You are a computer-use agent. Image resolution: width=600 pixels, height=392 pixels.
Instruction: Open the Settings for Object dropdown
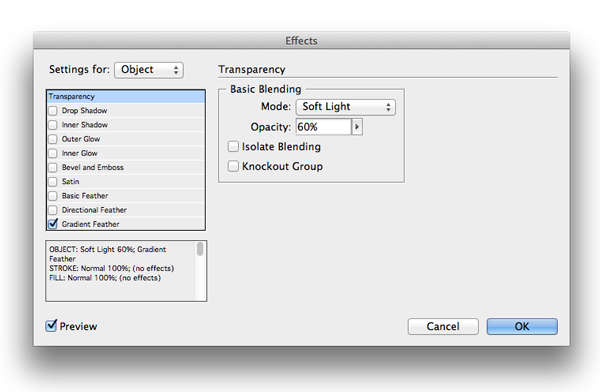click(x=149, y=70)
